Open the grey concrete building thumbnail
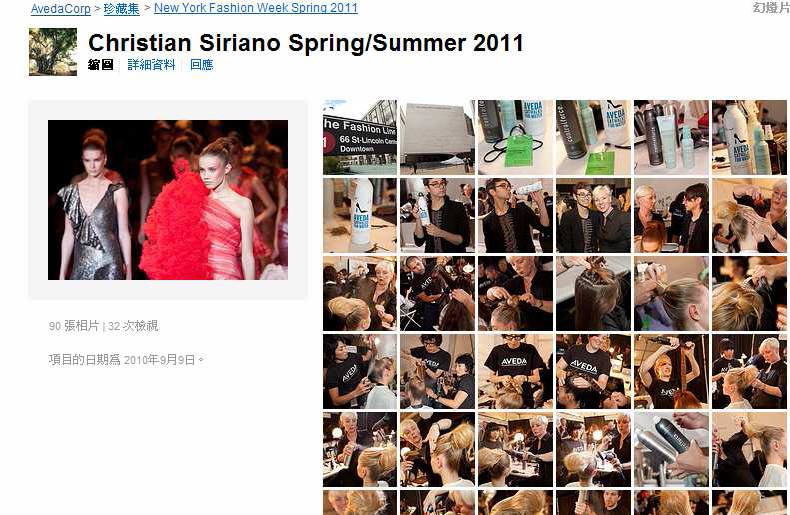 pos(437,138)
